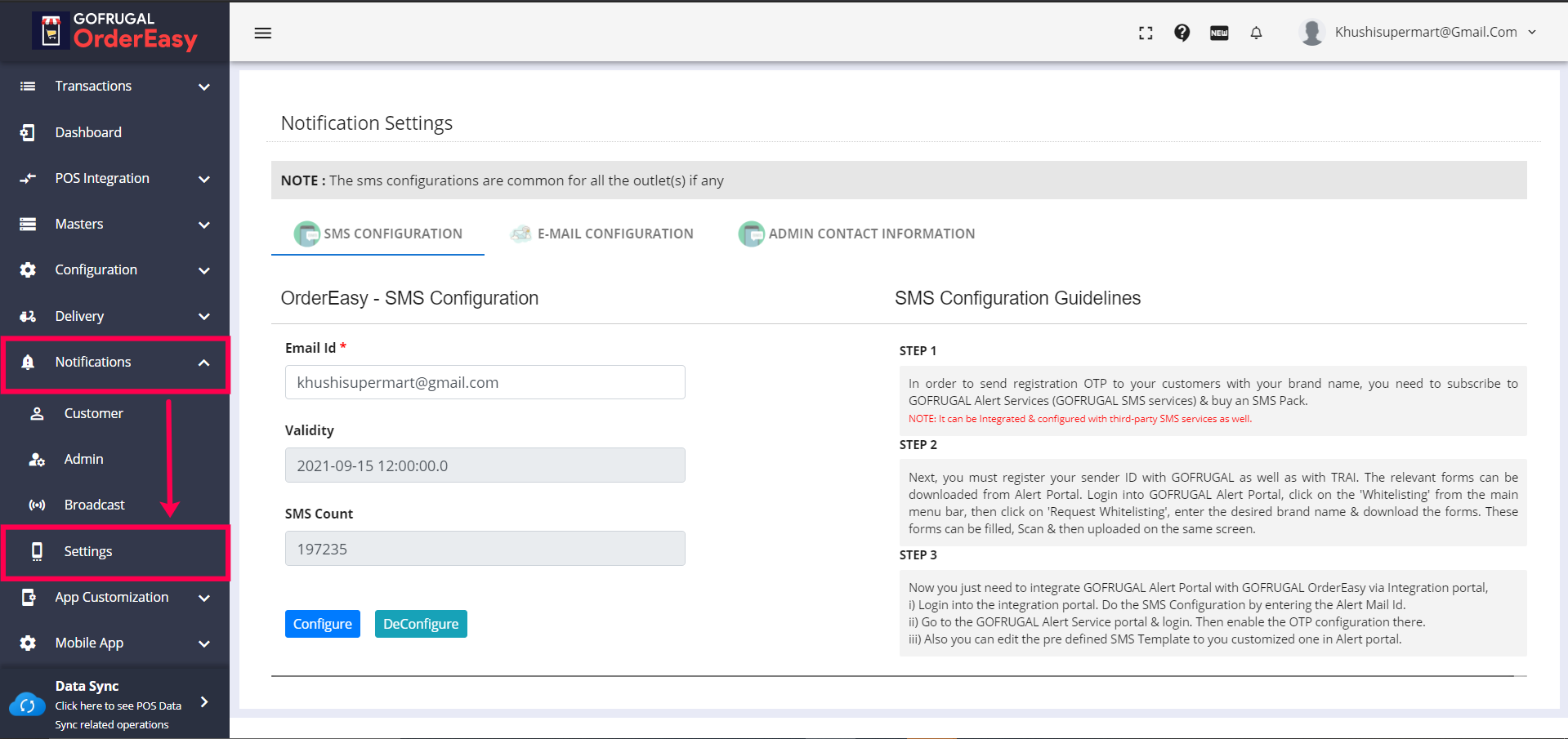Screen dimensions: 1568x739
Task: Expand the POS Integration chevron
Action: click(x=204, y=179)
